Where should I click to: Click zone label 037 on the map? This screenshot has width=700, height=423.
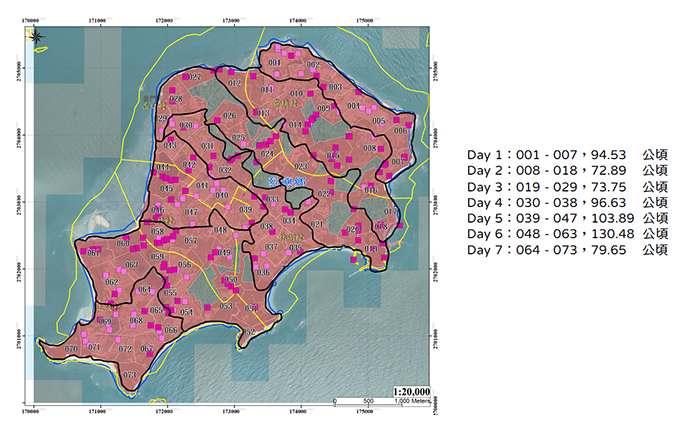tap(271, 247)
